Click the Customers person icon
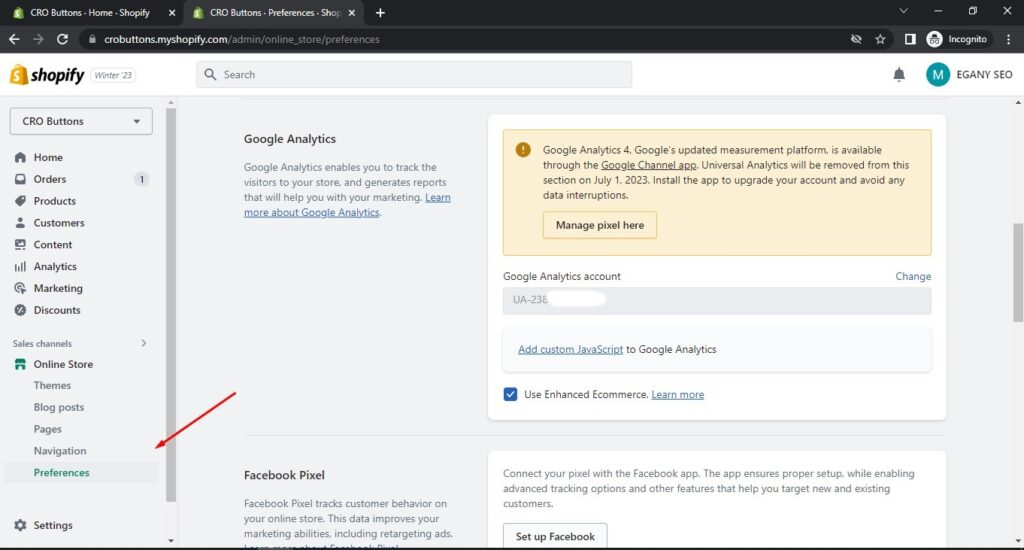Image resolution: width=1024 pixels, height=550 pixels. click(20, 223)
